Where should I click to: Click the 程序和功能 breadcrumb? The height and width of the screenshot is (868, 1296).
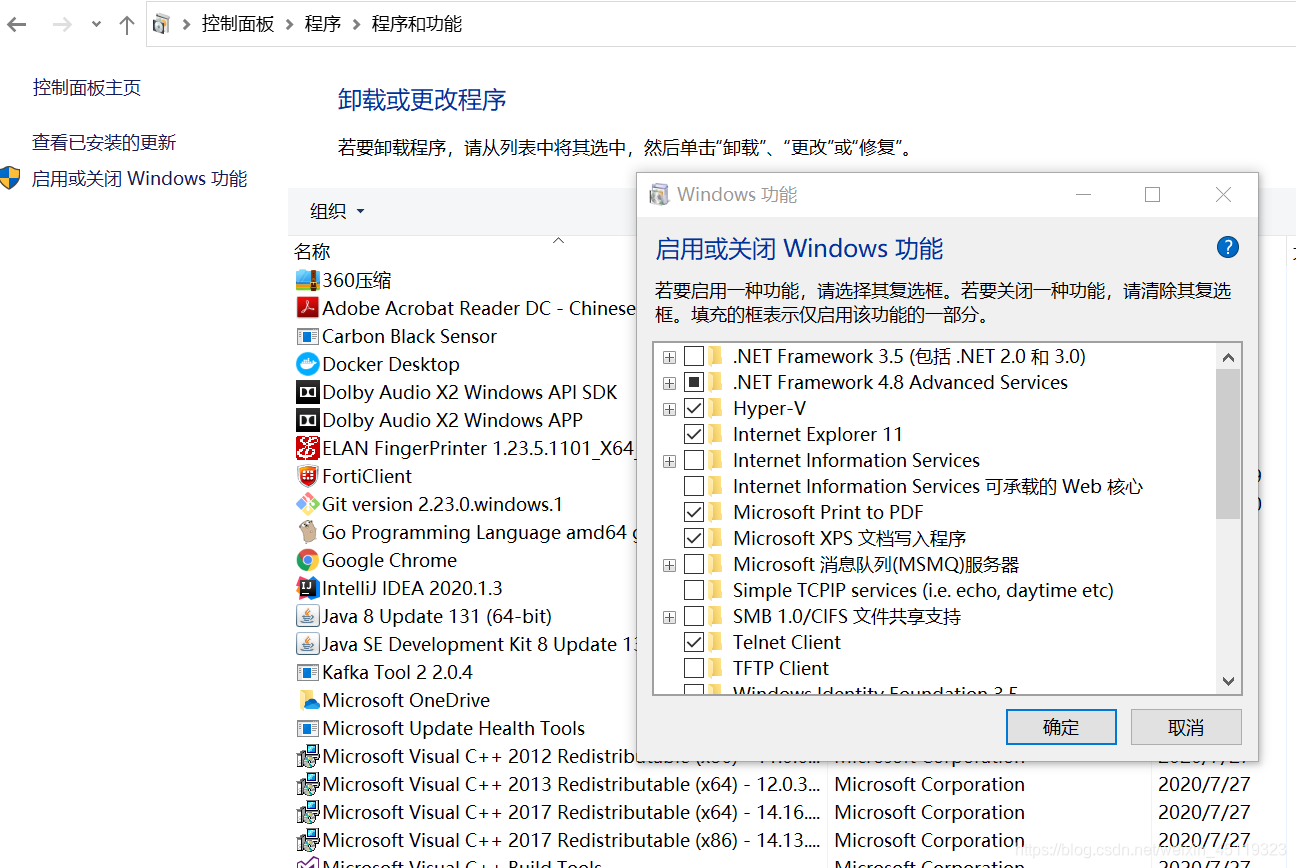(417, 24)
